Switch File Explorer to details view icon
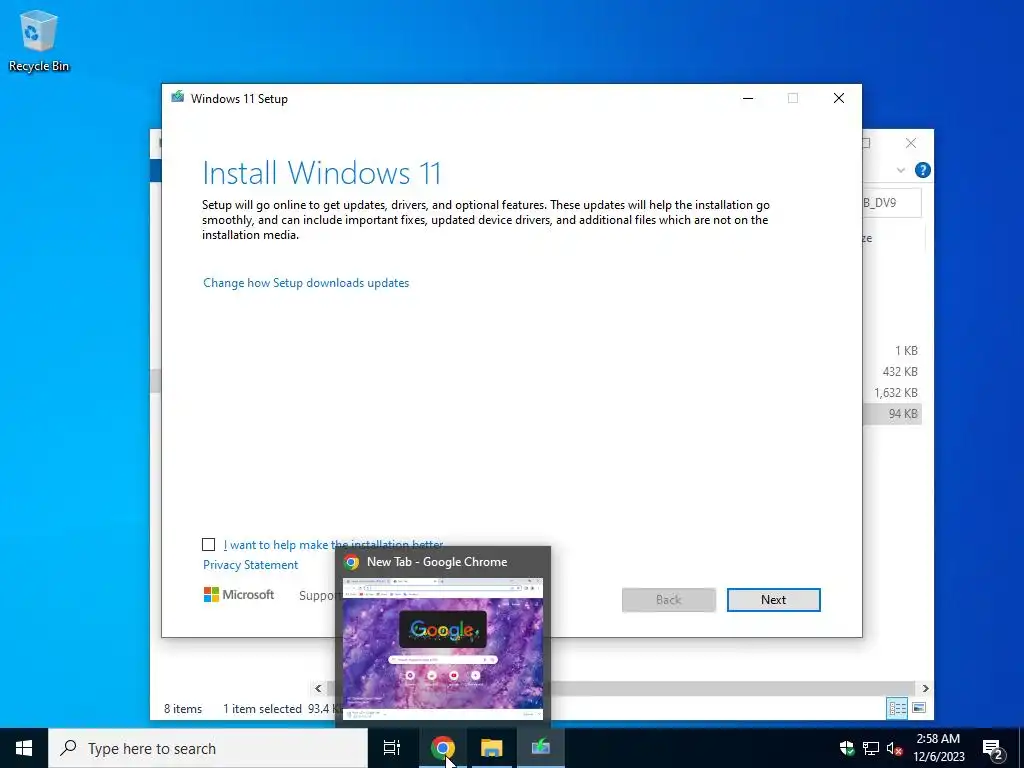The image size is (1024, 768). [x=897, y=708]
